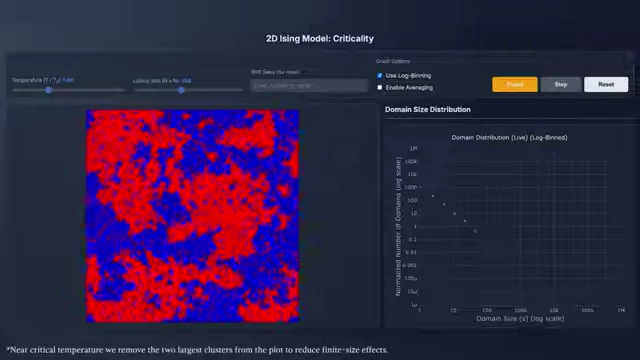Image resolution: width=640 pixels, height=360 pixels.
Task: Click the 2D Ising Model: Criticality title
Action: point(320,39)
